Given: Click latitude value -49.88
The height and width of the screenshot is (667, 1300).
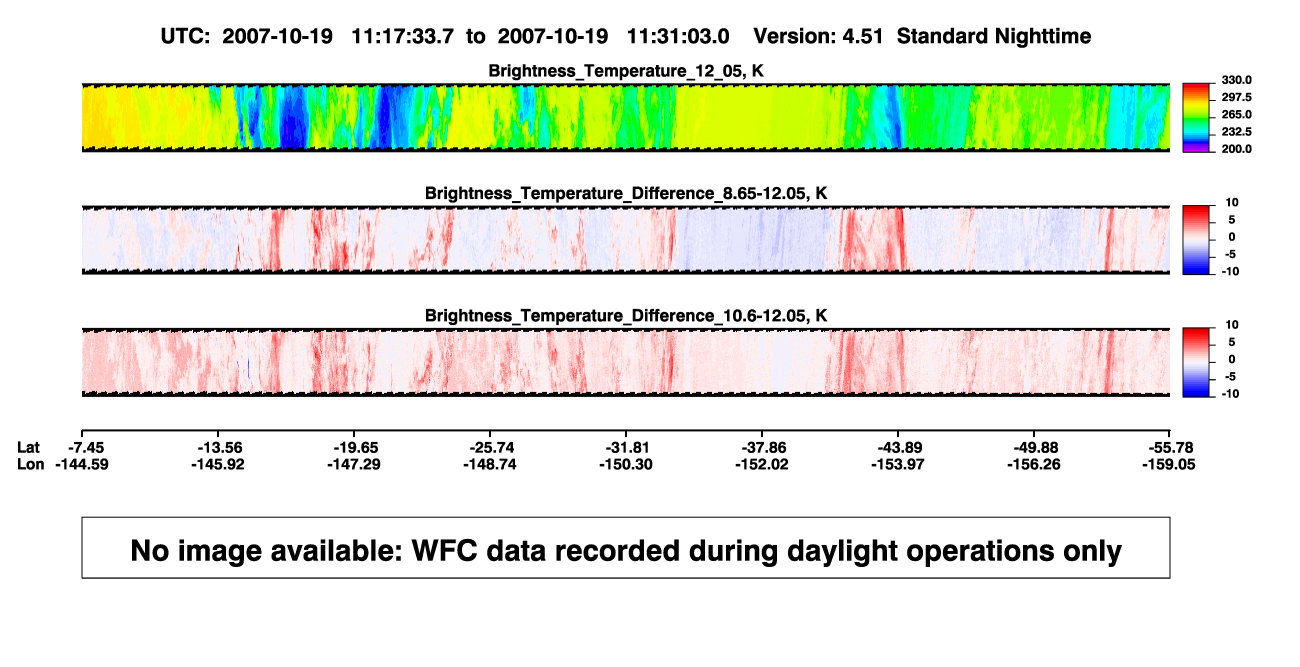Looking at the screenshot, I should coord(1035,446).
